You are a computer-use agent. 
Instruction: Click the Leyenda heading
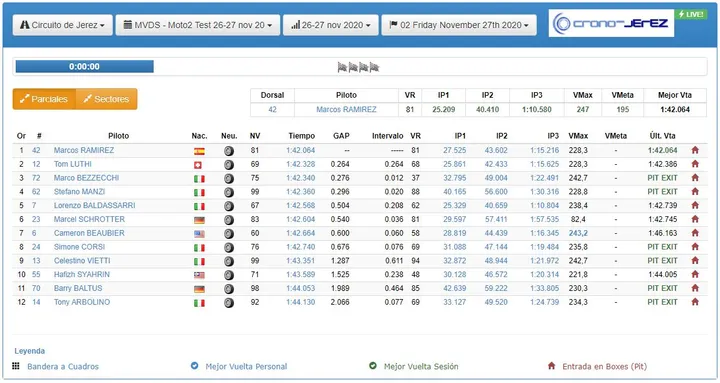[29, 351]
